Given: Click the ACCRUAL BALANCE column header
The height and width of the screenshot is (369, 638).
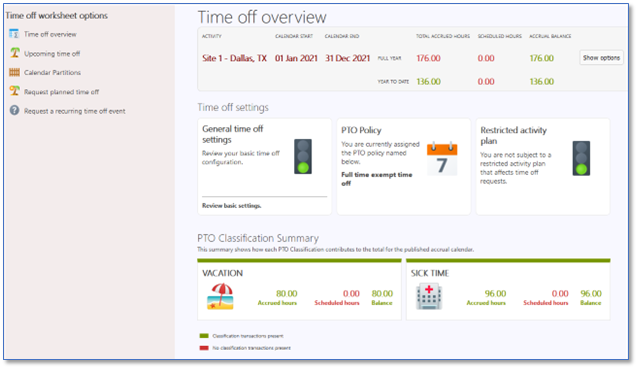Looking at the screenshot, I should coord(550,36).
